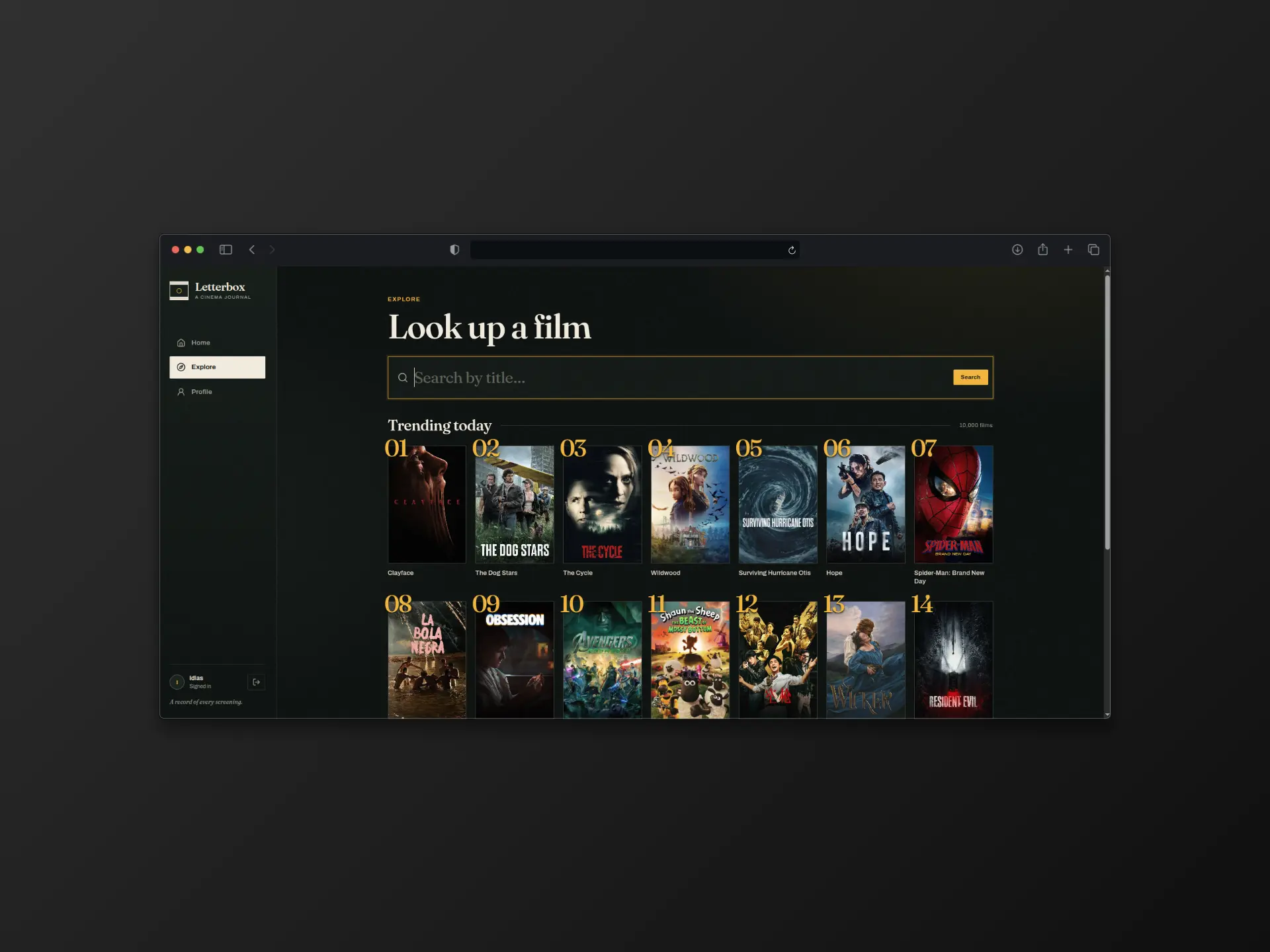
Task: Reload the page with the refresh icon
Action: pyautogui.click(x=792, y=250)
